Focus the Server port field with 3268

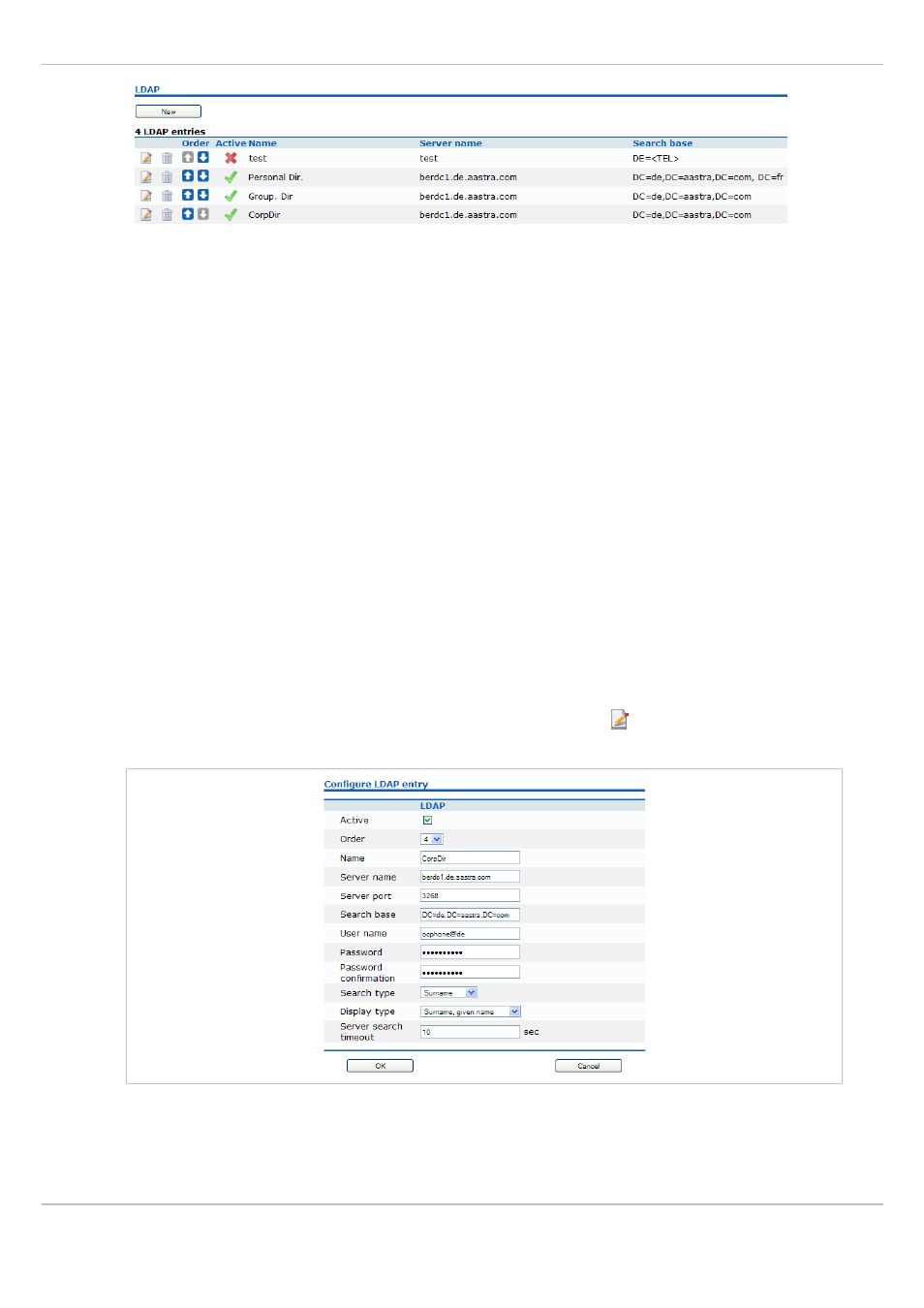click(x=470, y=895)
